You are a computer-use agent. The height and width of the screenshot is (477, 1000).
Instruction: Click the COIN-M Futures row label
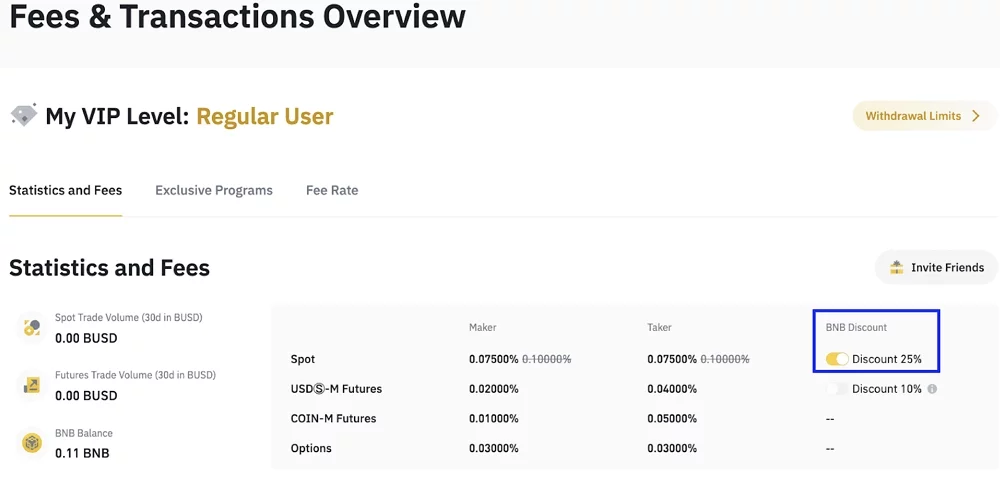click(333, 419)
